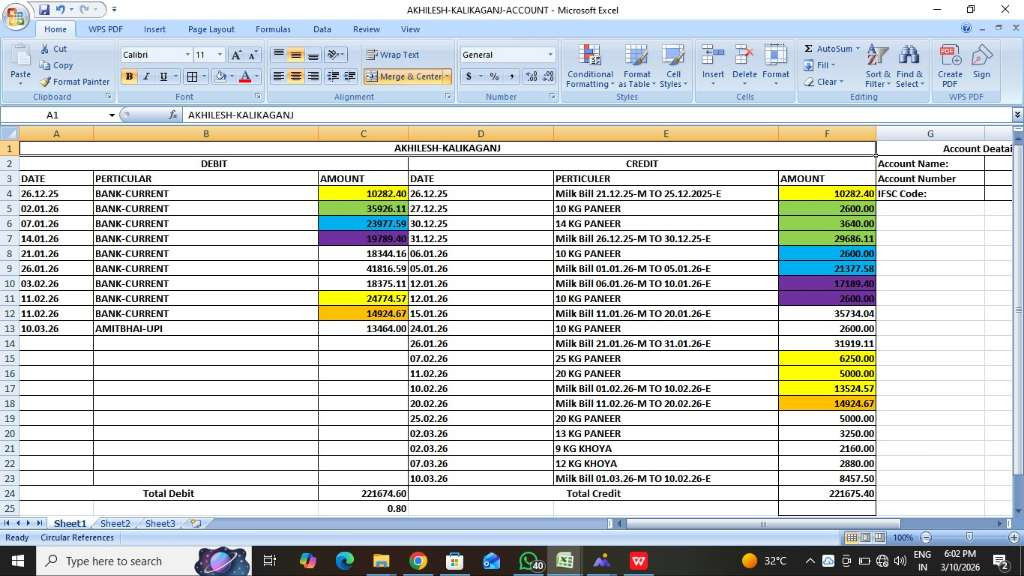
Task: Click AutoSum
Action: (x=827, y=49)
